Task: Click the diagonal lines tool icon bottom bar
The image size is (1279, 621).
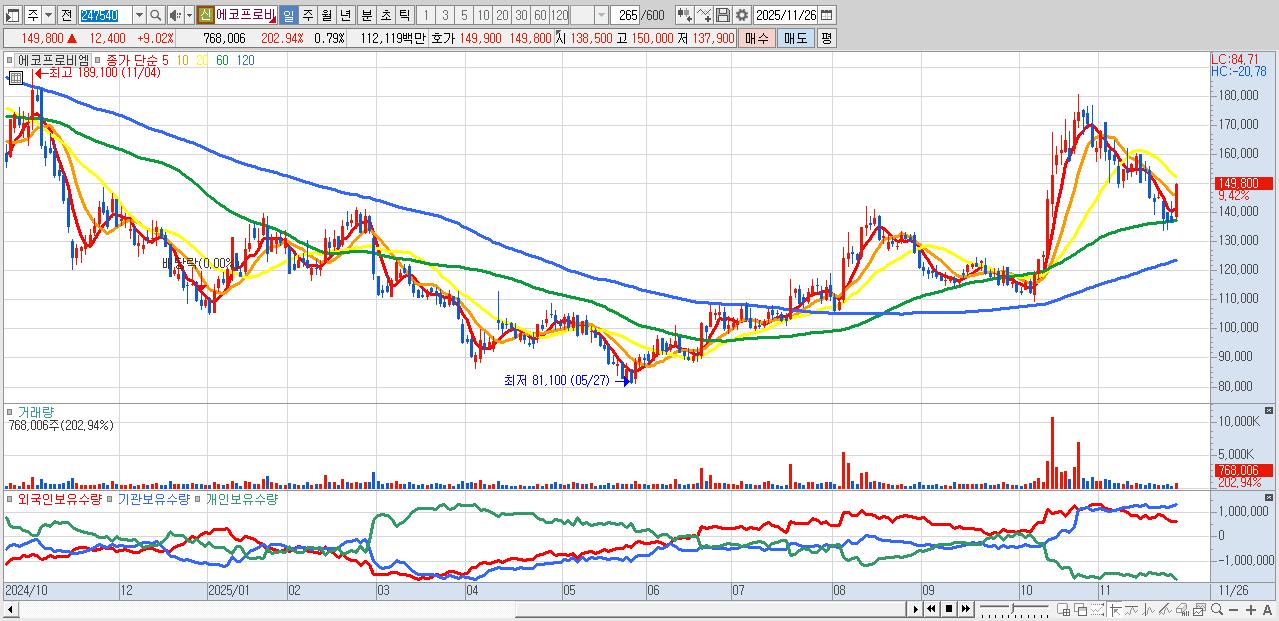Action: pyautogui.click(x=1165, y=609)
